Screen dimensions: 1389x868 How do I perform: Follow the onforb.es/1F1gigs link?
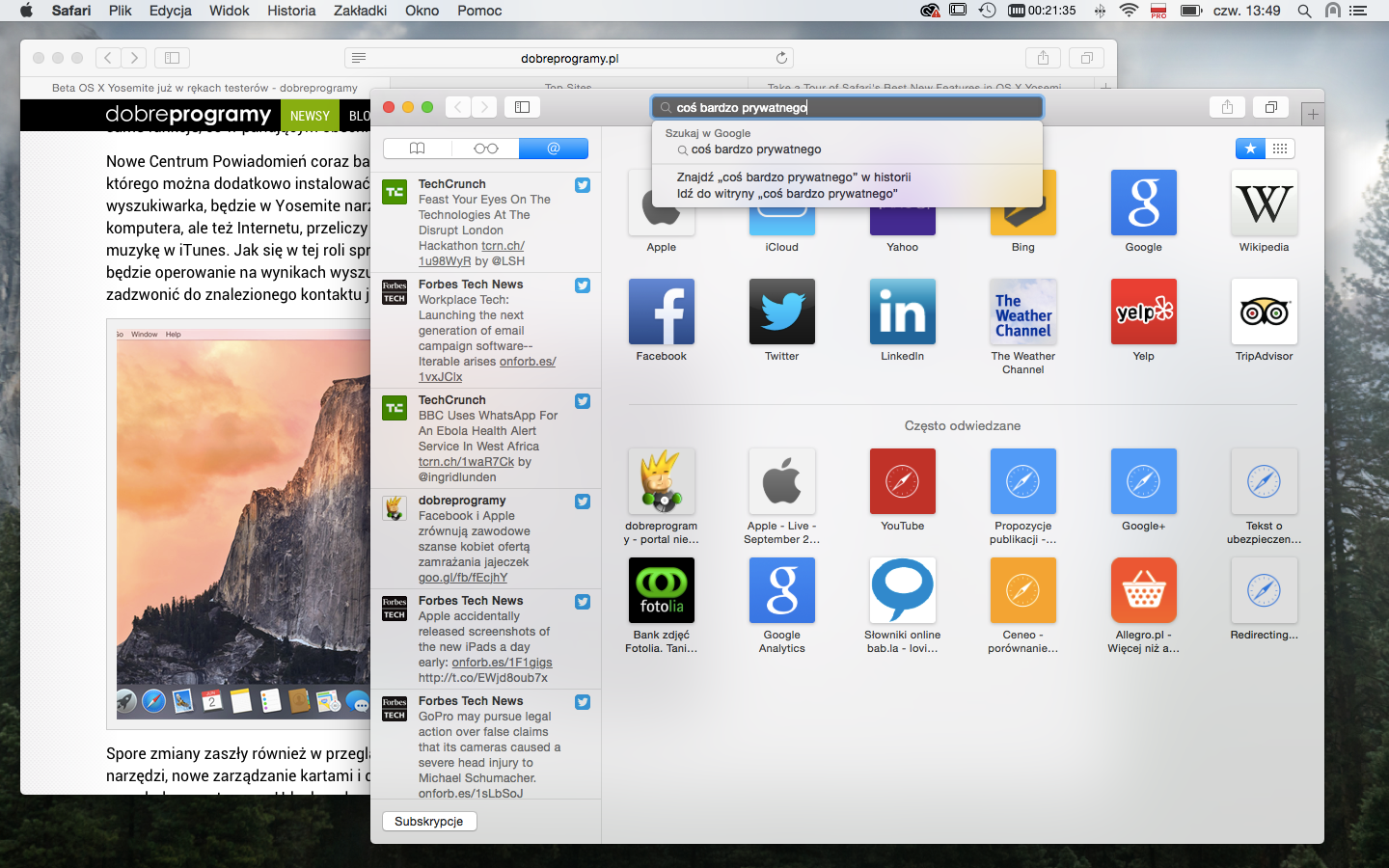pos(502,663)
